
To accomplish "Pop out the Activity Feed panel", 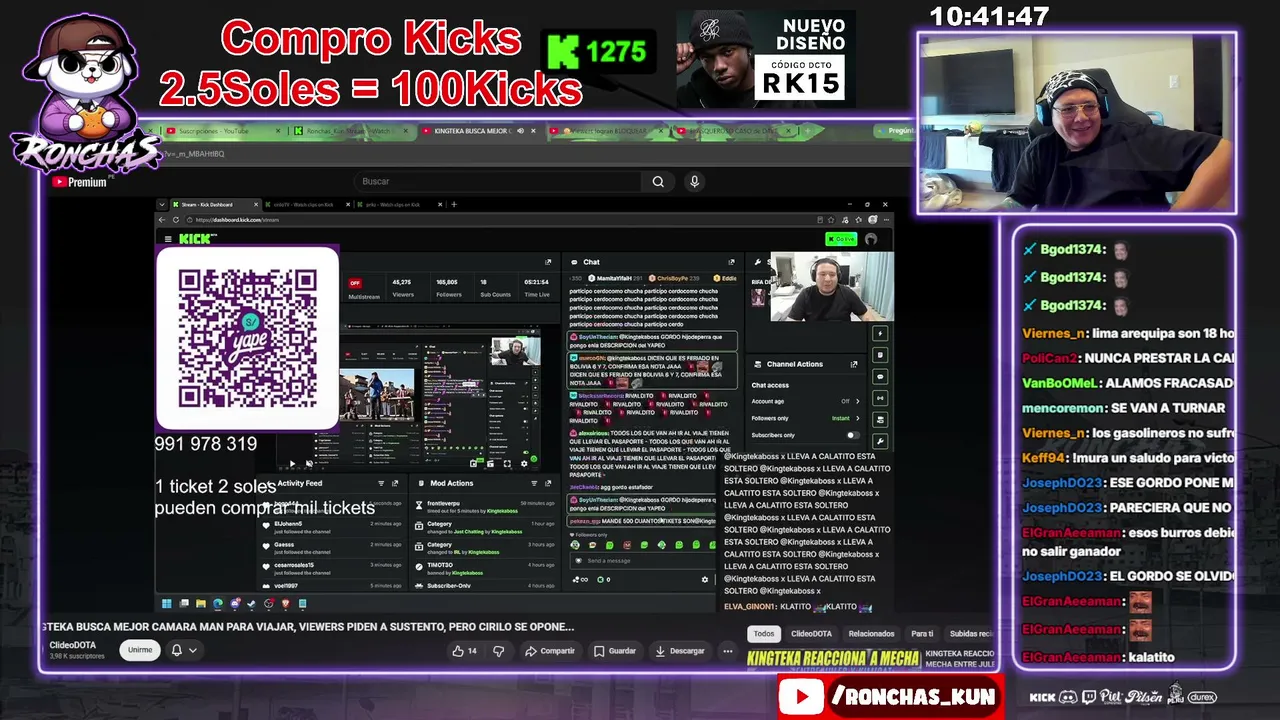I will click(396, 483).
